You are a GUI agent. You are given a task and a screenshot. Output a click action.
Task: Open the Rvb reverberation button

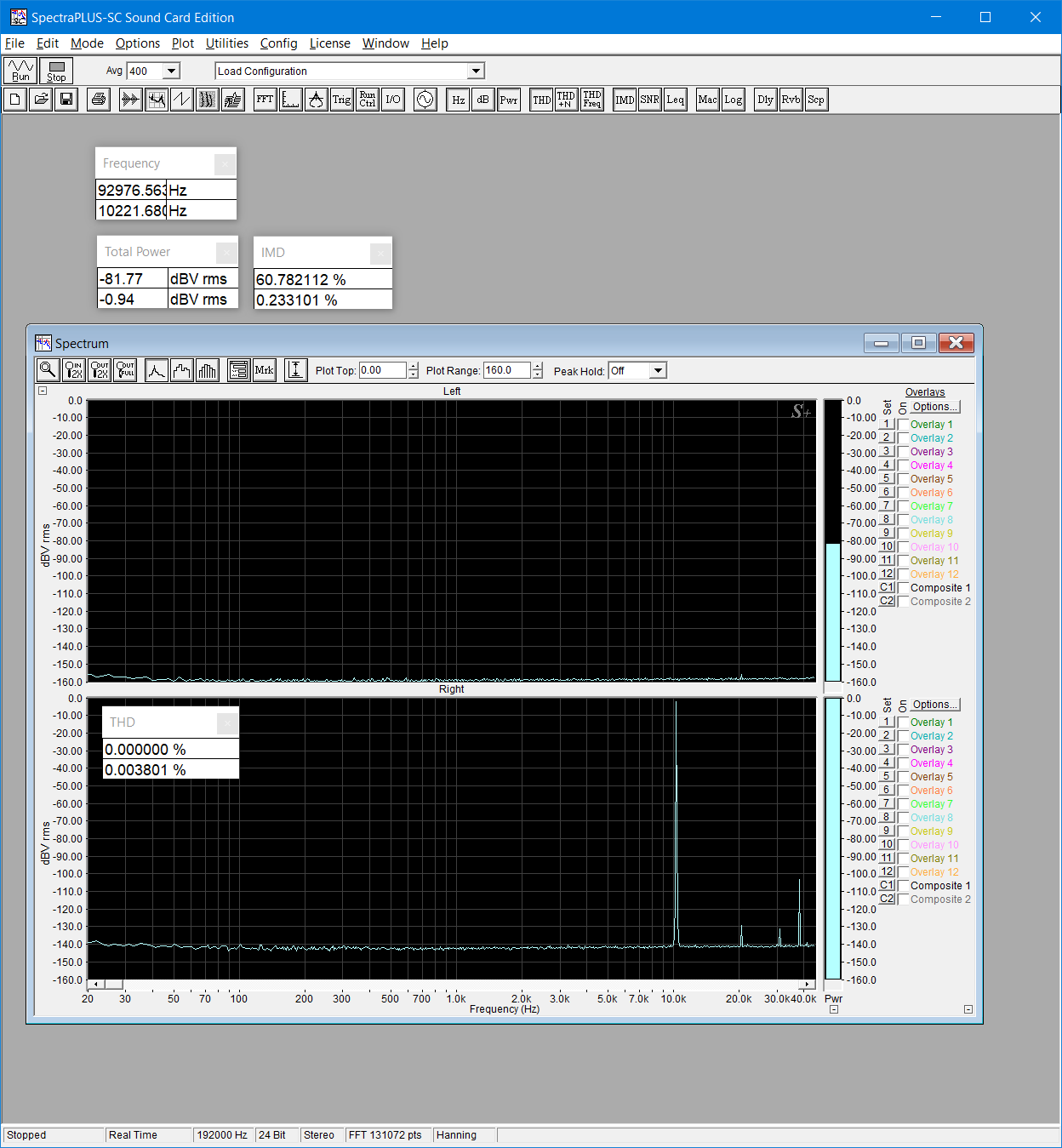[791, 100]
